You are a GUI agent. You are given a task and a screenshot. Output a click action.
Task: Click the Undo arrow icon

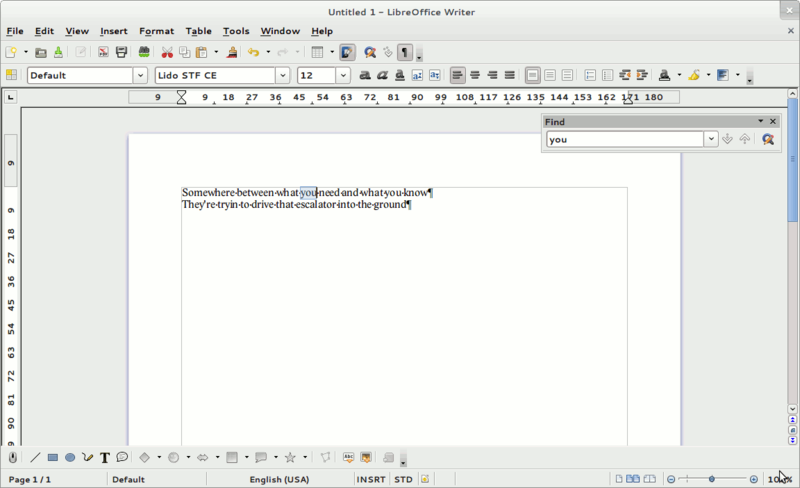pos(254,52)
